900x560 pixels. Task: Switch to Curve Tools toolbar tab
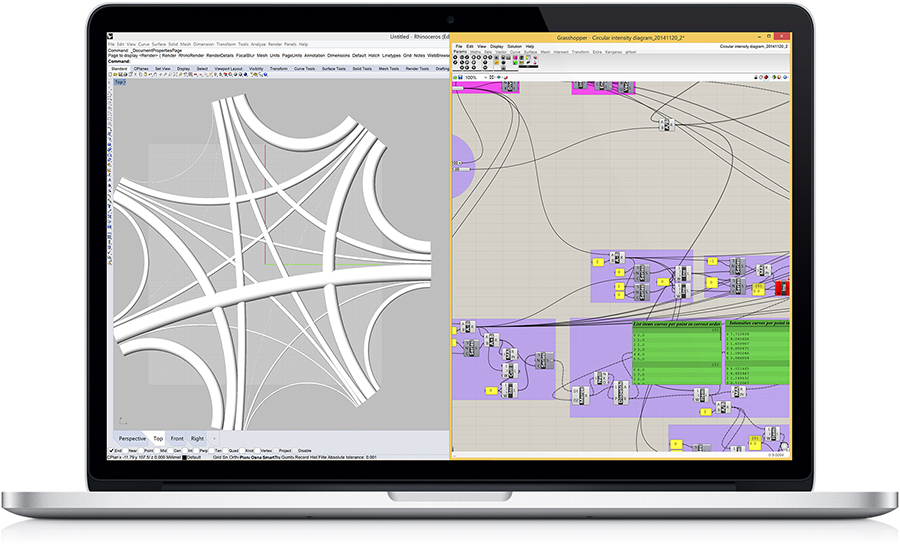coord(304,69)
